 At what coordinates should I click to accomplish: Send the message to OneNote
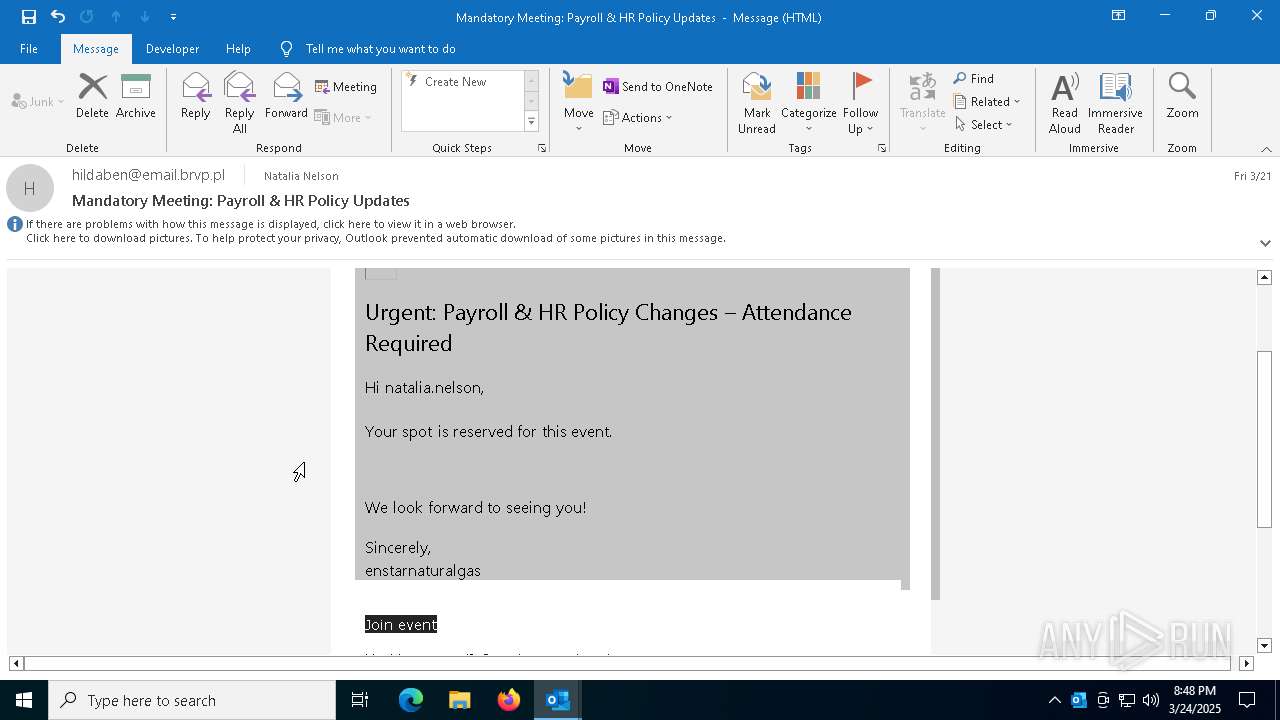(x=658, y=87)
